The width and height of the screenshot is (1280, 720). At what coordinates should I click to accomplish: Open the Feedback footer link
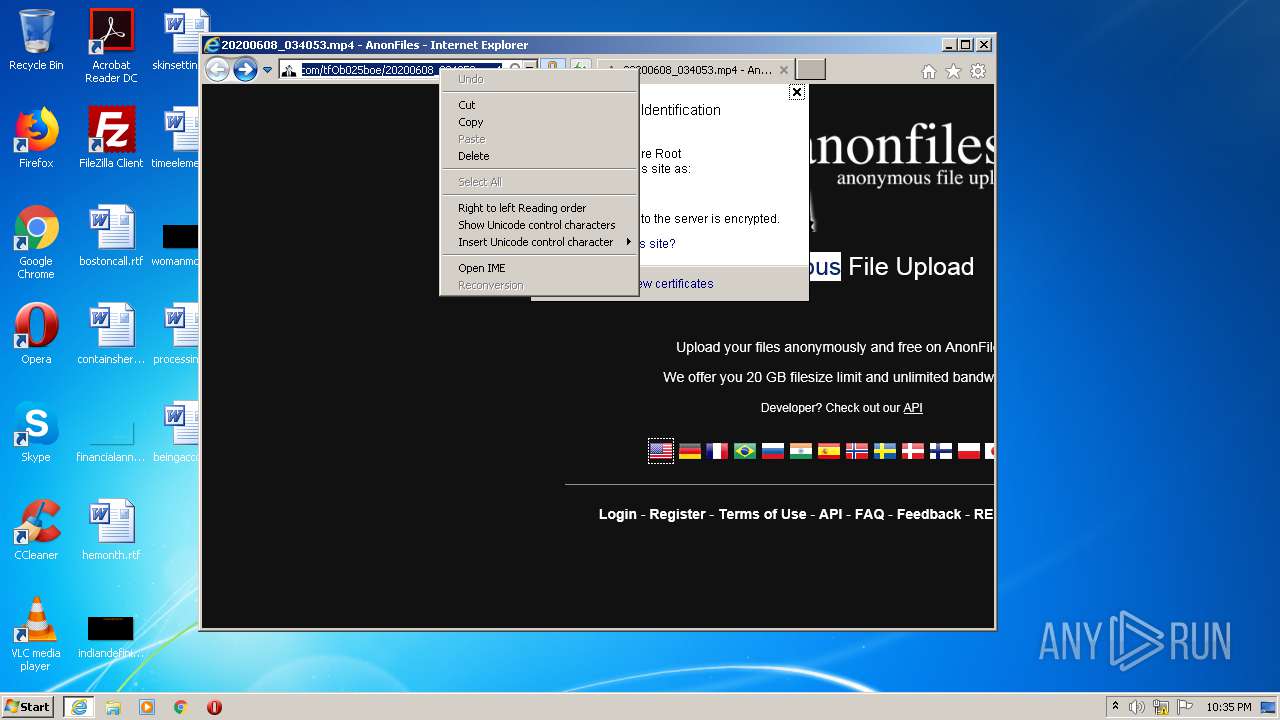(929, 514)
